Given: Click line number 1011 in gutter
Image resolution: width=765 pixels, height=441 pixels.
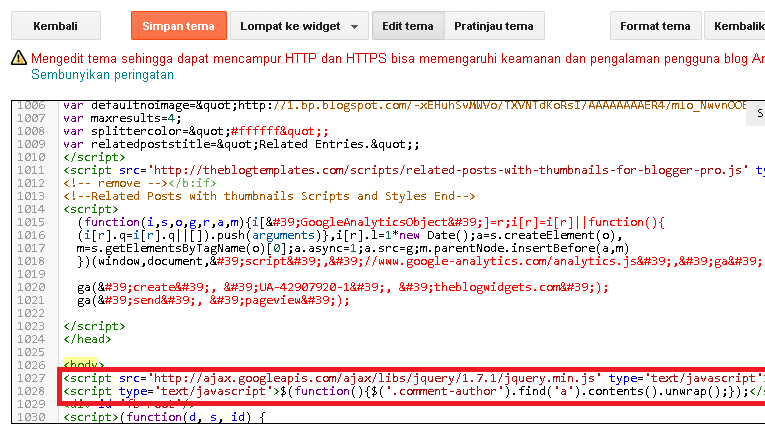Looking at the screenshot, I should point(31,170).
